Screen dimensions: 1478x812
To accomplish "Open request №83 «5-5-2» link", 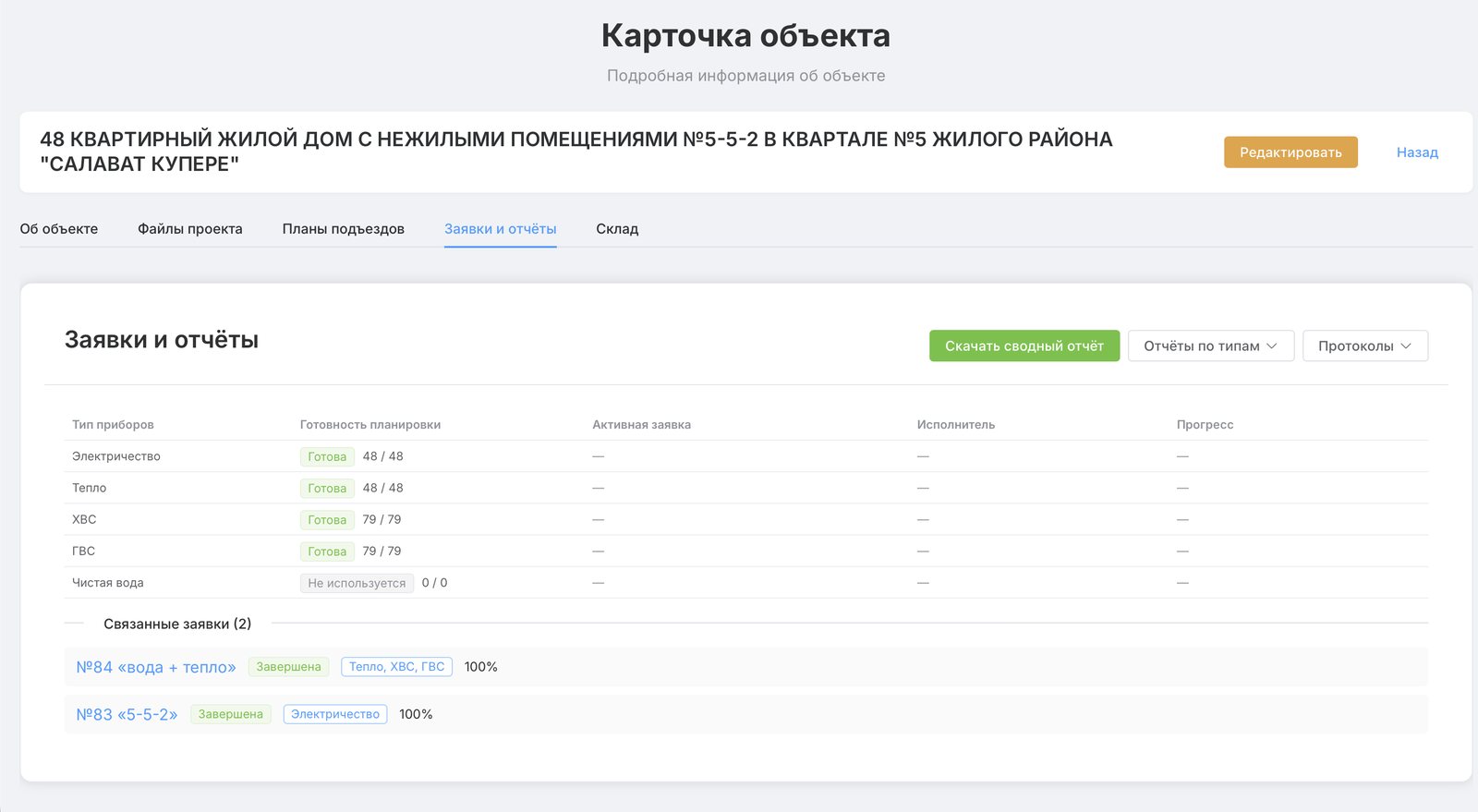I will (x=127, y=714).
